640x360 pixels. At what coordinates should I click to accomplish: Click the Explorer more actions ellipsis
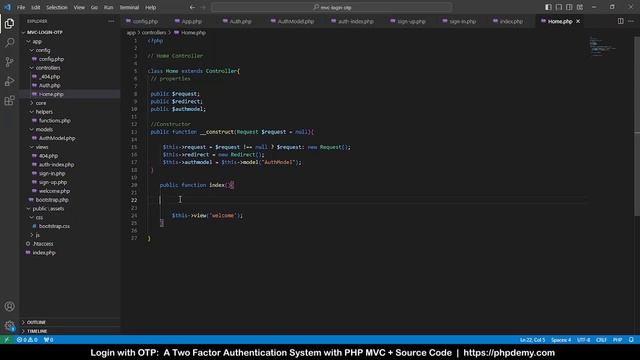point(111,21)
